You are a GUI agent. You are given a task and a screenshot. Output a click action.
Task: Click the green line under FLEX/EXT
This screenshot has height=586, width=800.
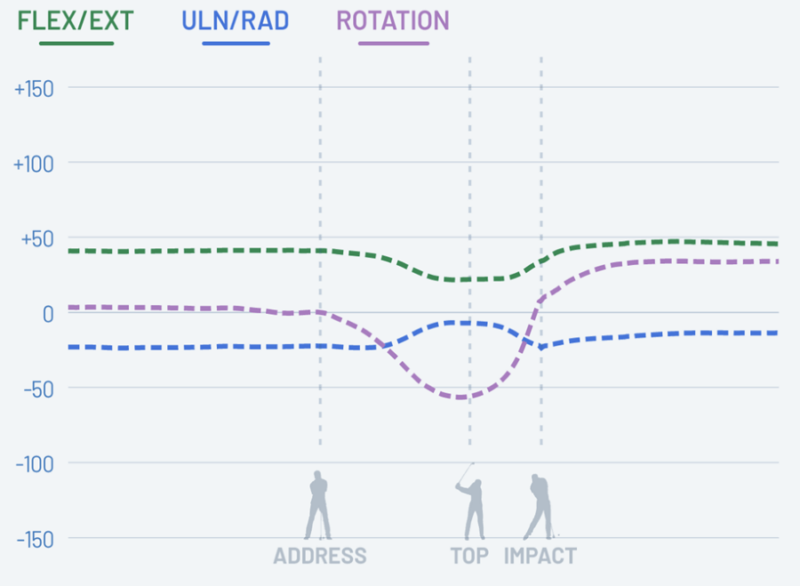(77, 43)
